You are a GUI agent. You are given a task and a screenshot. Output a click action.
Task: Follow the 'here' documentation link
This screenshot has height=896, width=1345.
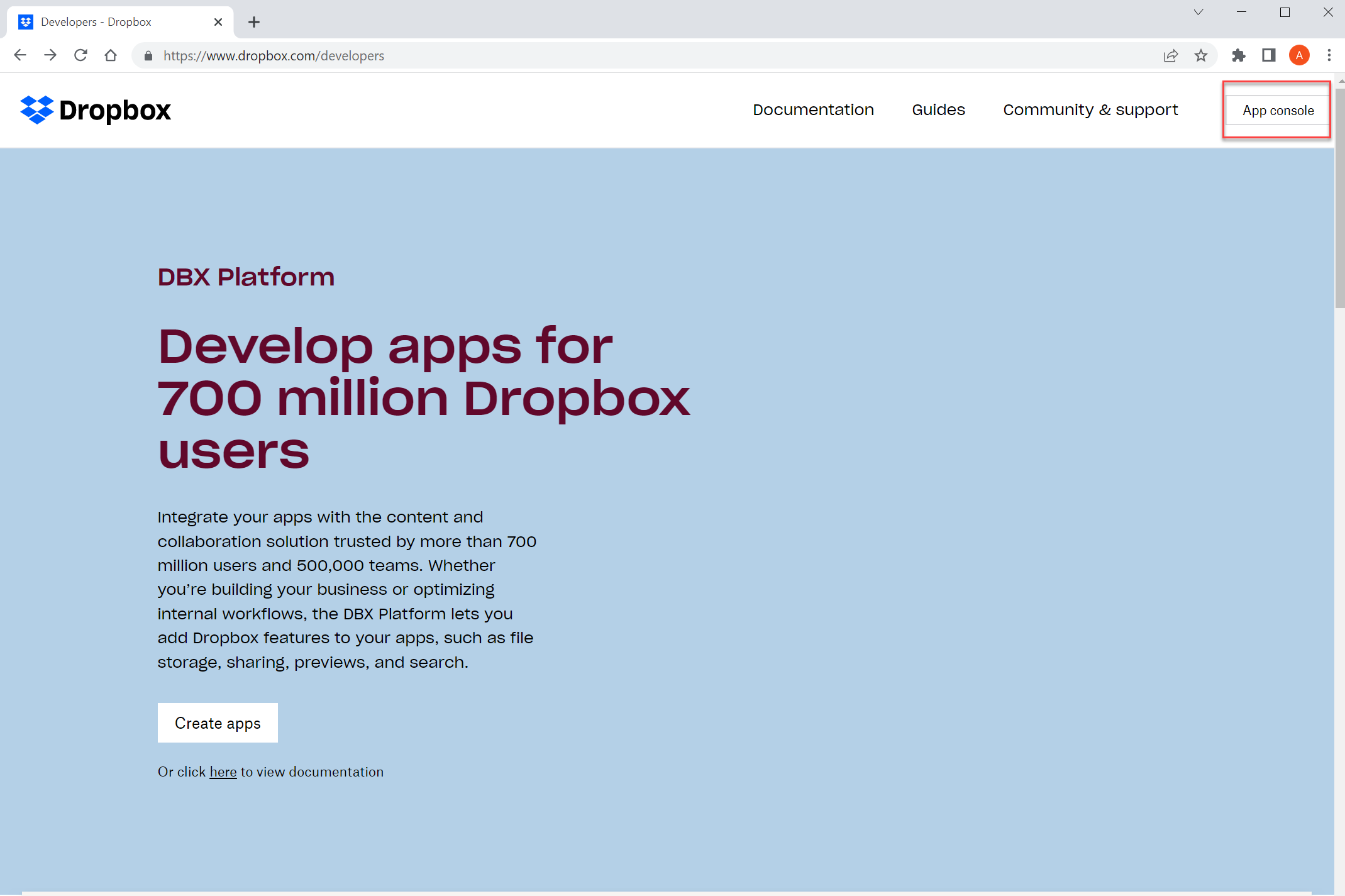coord(223,772)
